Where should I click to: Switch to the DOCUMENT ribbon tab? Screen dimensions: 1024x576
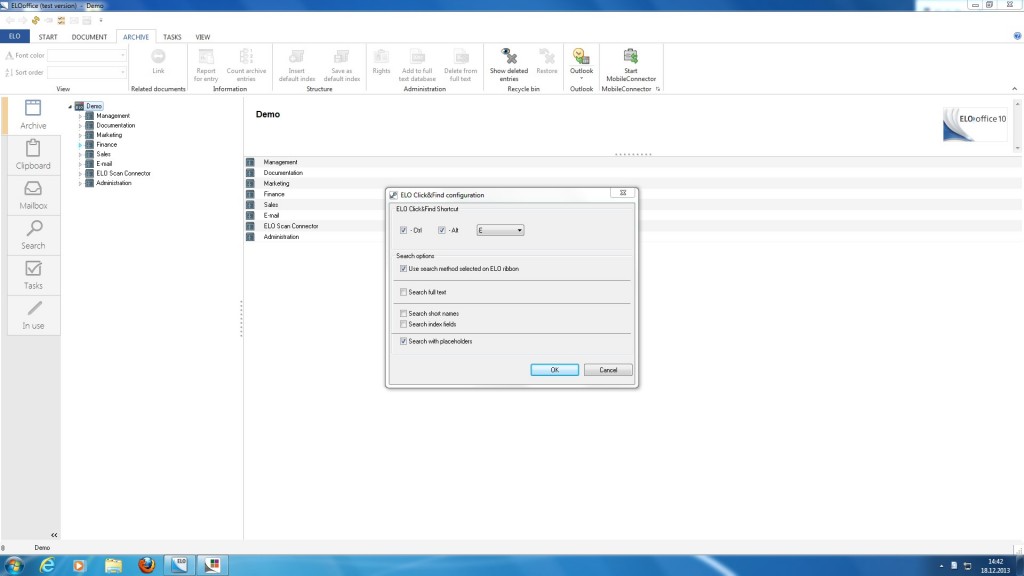click(x=89, y=37)
